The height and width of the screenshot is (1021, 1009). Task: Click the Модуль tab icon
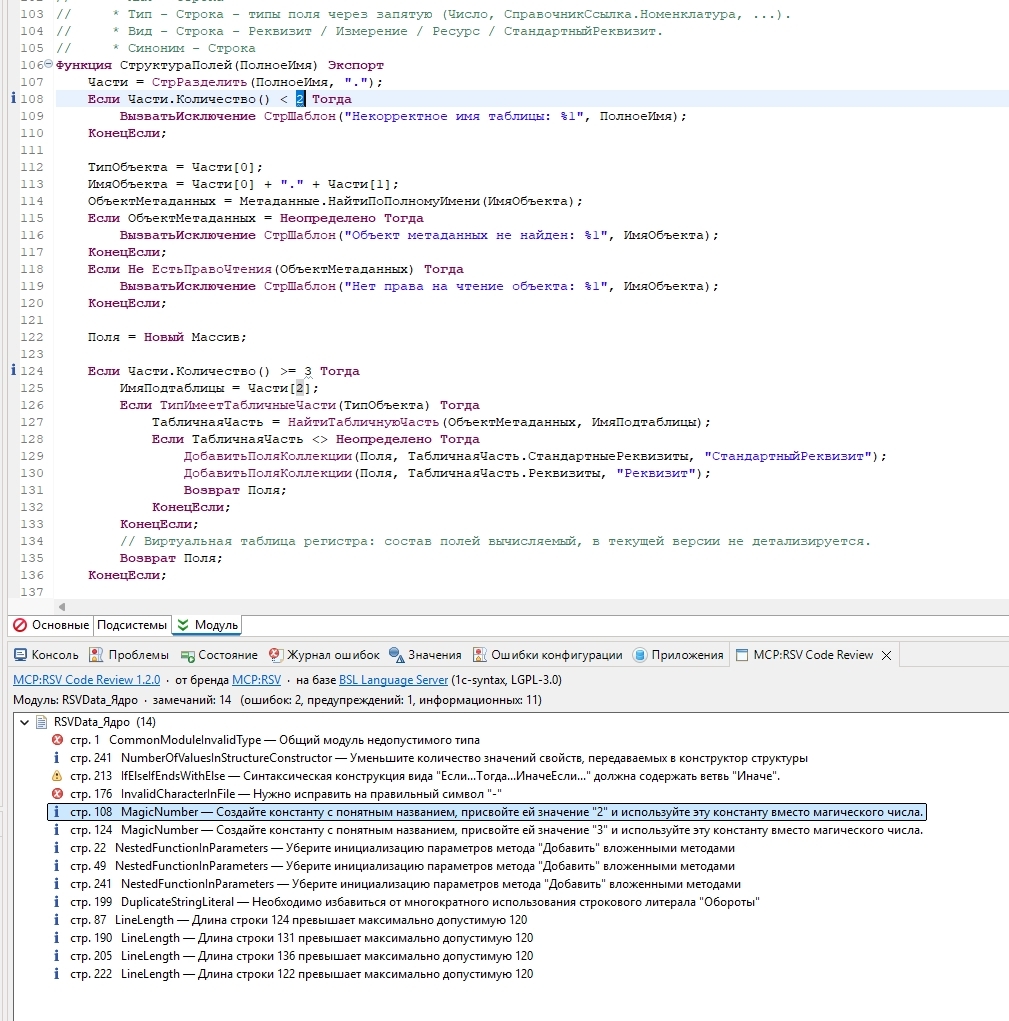[x=183, y=625]
